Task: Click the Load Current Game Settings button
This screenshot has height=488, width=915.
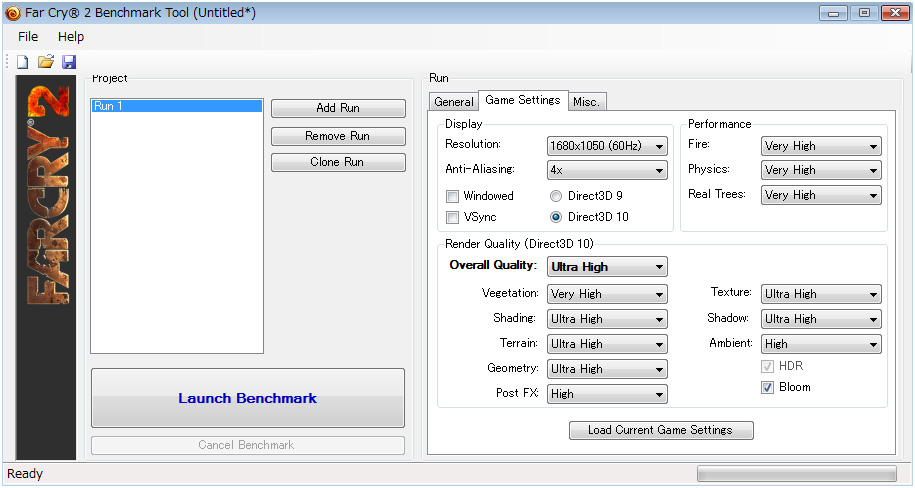Action: pyautogui.click(x=661, y=430)
